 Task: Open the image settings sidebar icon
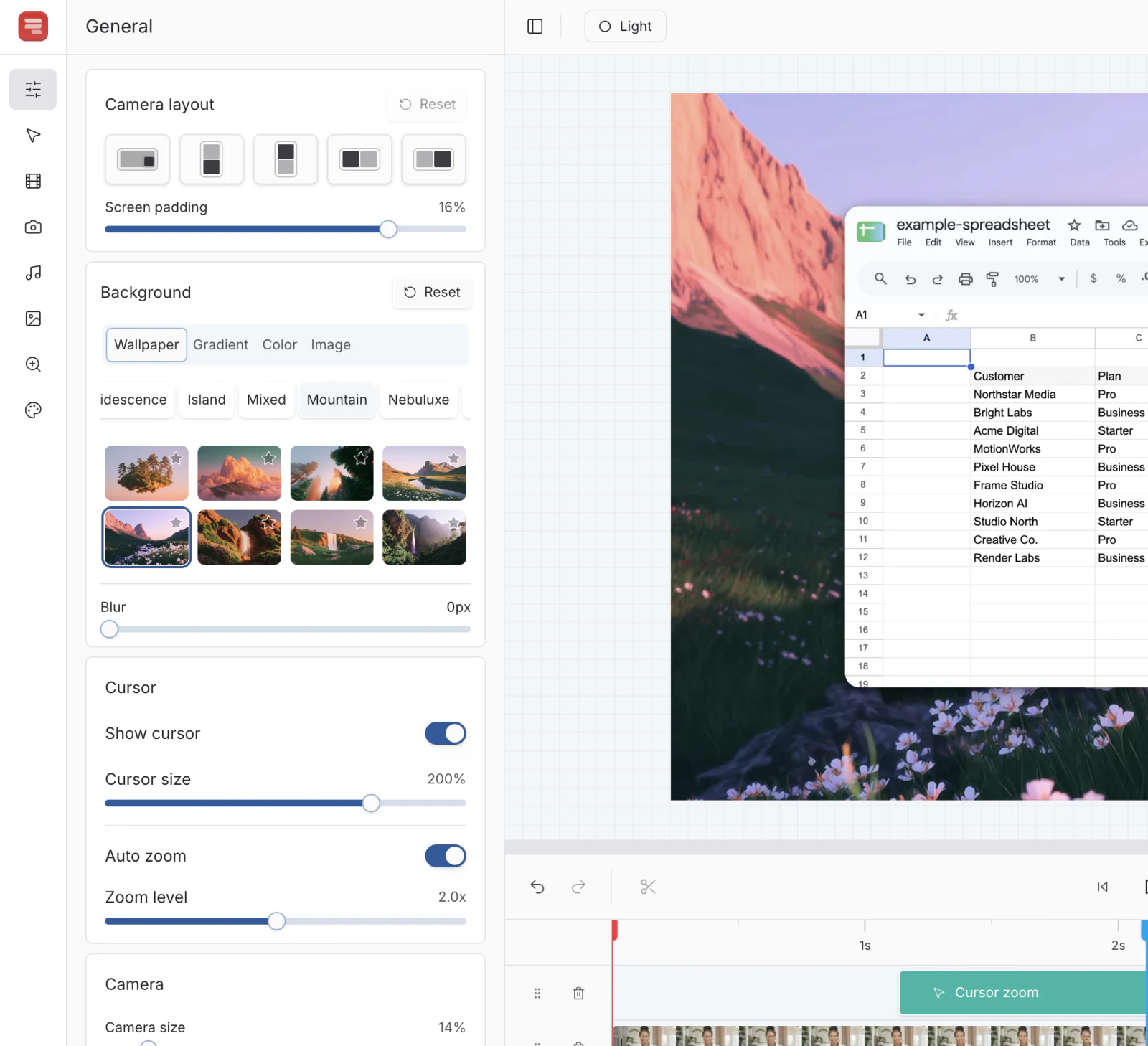[33, 319]
